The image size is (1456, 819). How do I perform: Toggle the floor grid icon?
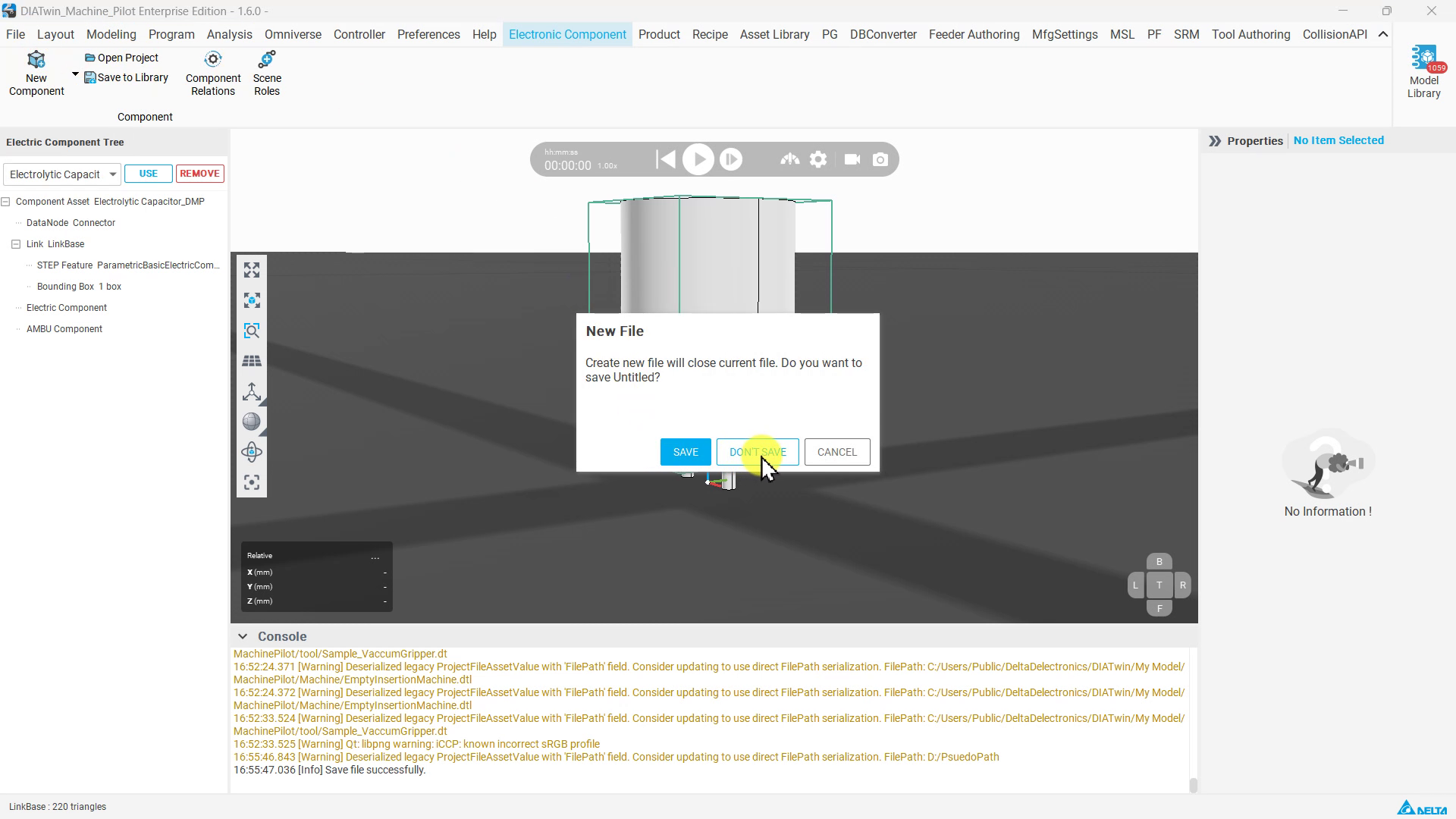click(252, 362)
